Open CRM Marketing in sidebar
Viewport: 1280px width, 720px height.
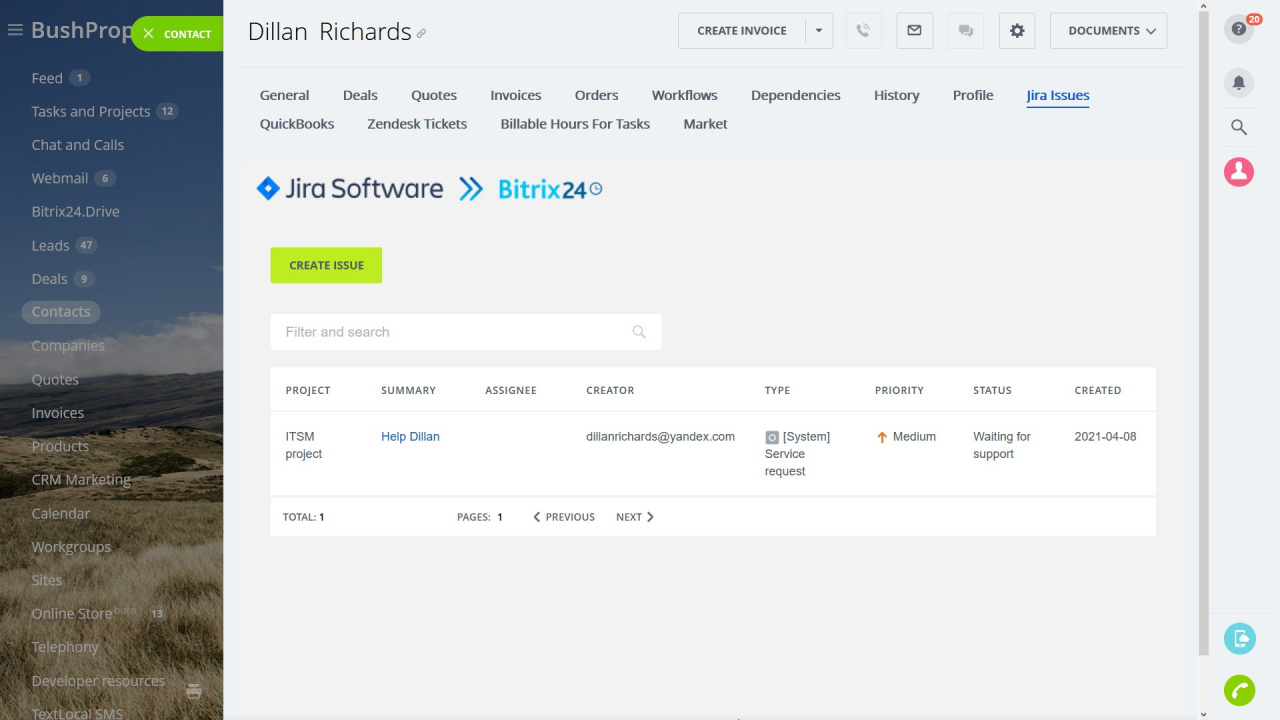81,480
